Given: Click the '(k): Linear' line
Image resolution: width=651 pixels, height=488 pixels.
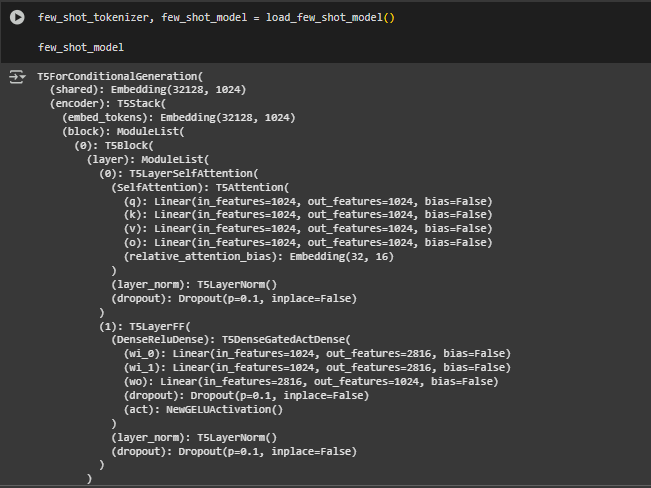Looking at the screenshot, I should [x=308, y=215].
